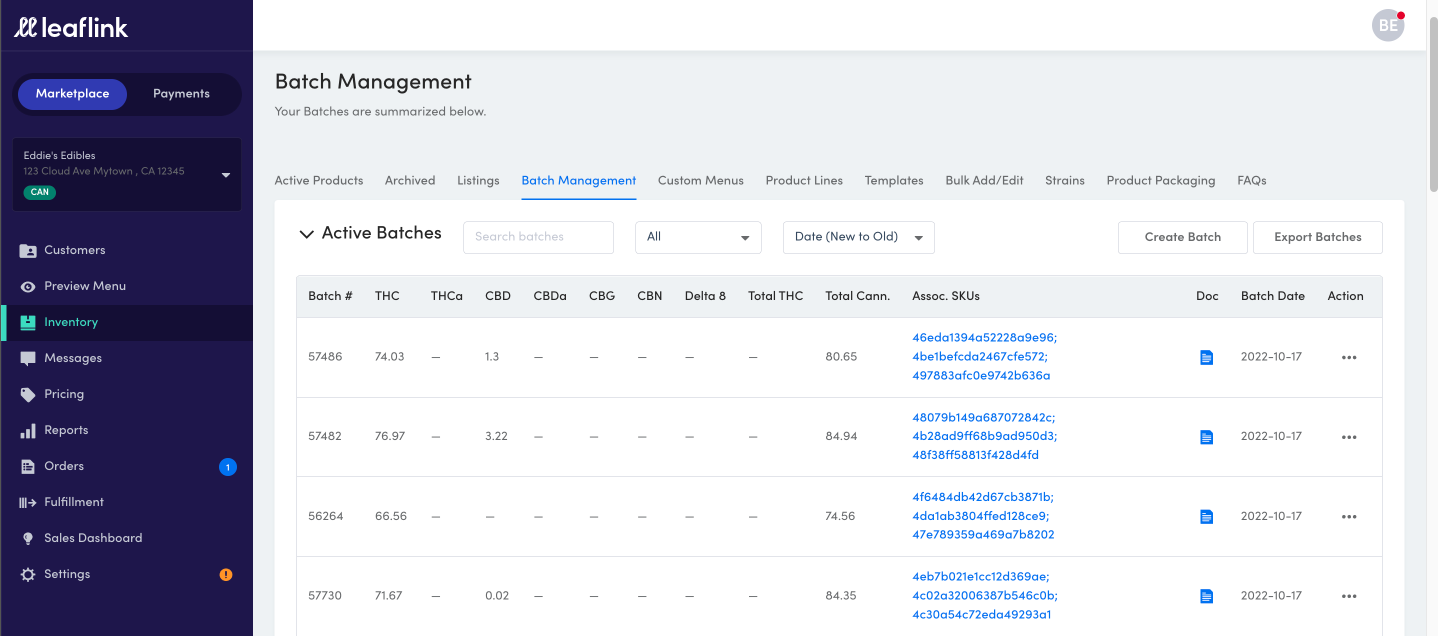
Task: Open action menu for batch 57730
Action: [1349, 596]
